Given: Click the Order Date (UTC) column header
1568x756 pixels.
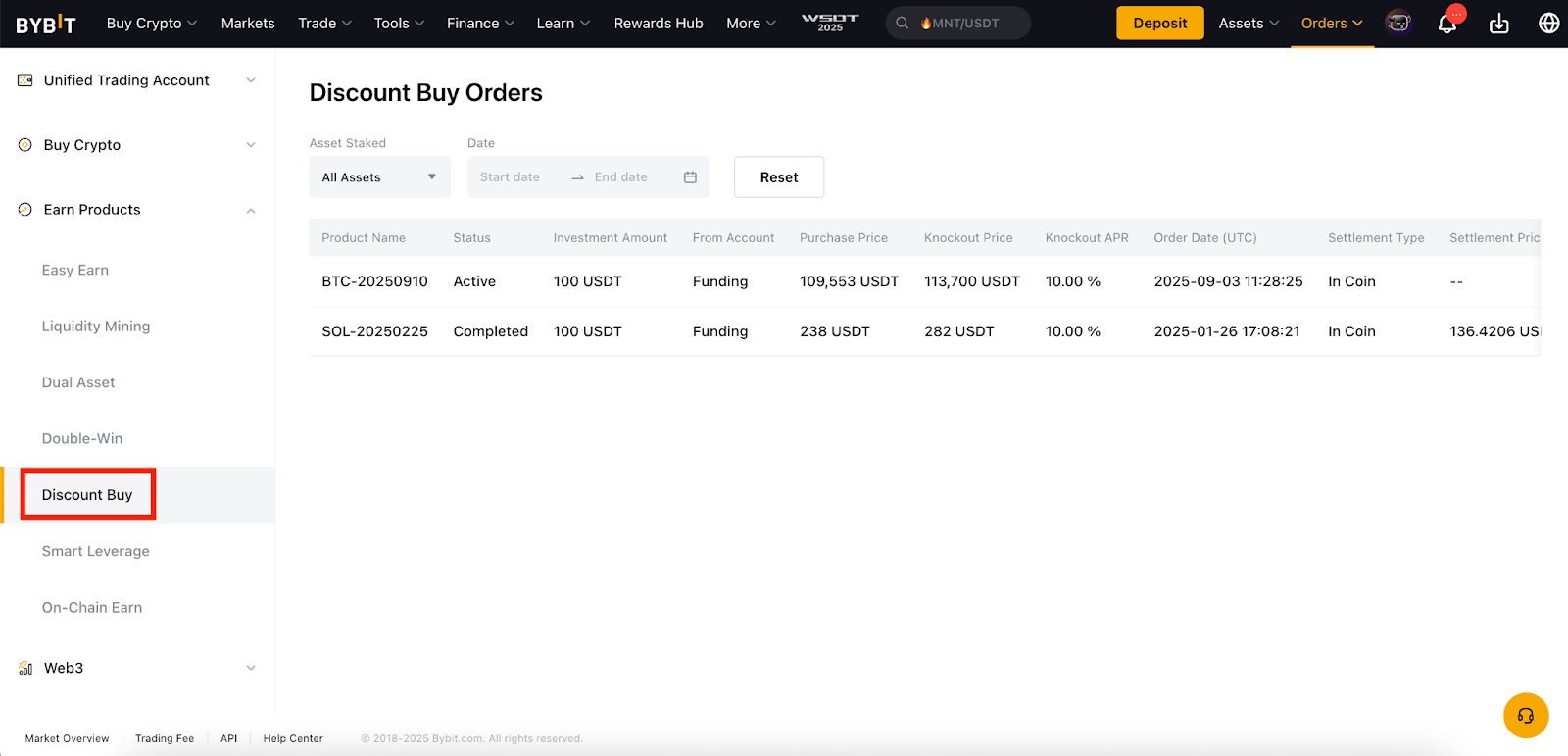Looking at the screenshot, I should pyautogui.click(x=1205, y=238).
